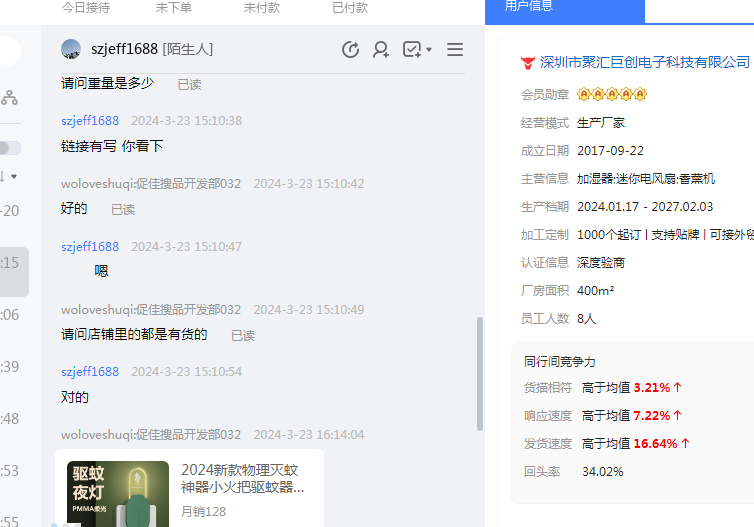This screenshot has width=754, height=527.
Task: Click szjeff1688 sender name at 15:10:38
Action: (90, 121)
